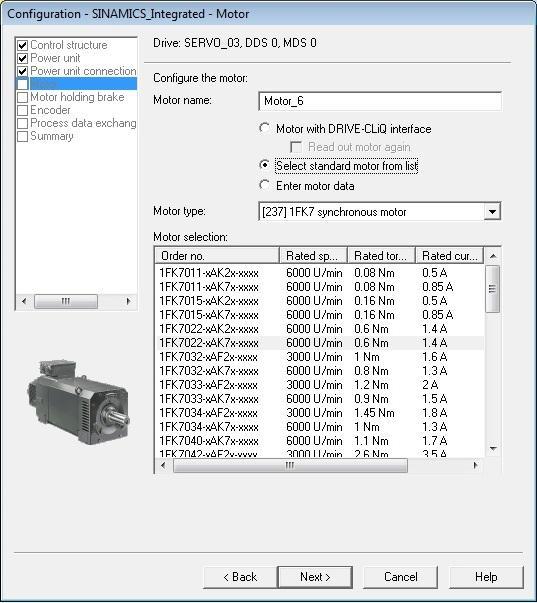Click the 2 A rated current cell
The height and width of the screenshot is (603, 537).
point(430,385)
